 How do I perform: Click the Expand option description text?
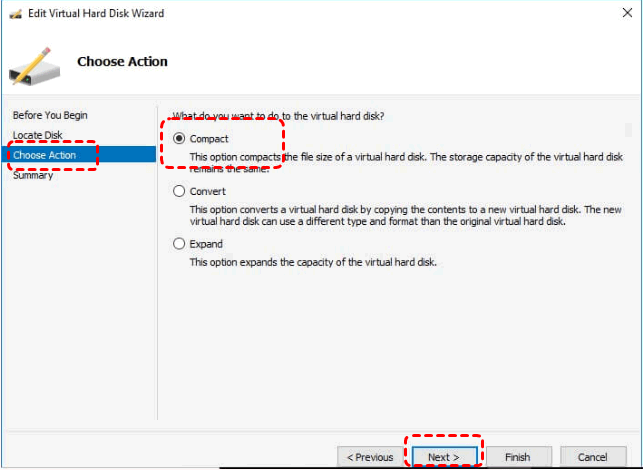[x=313, y=262]
